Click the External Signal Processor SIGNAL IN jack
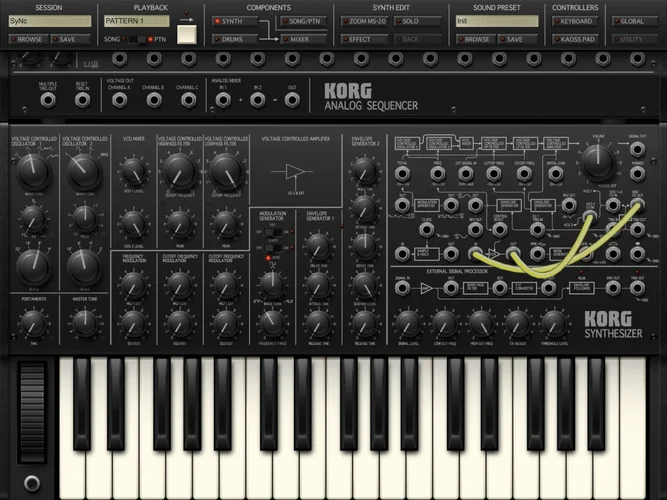This screenshot has height=500, width=667. 402,288
